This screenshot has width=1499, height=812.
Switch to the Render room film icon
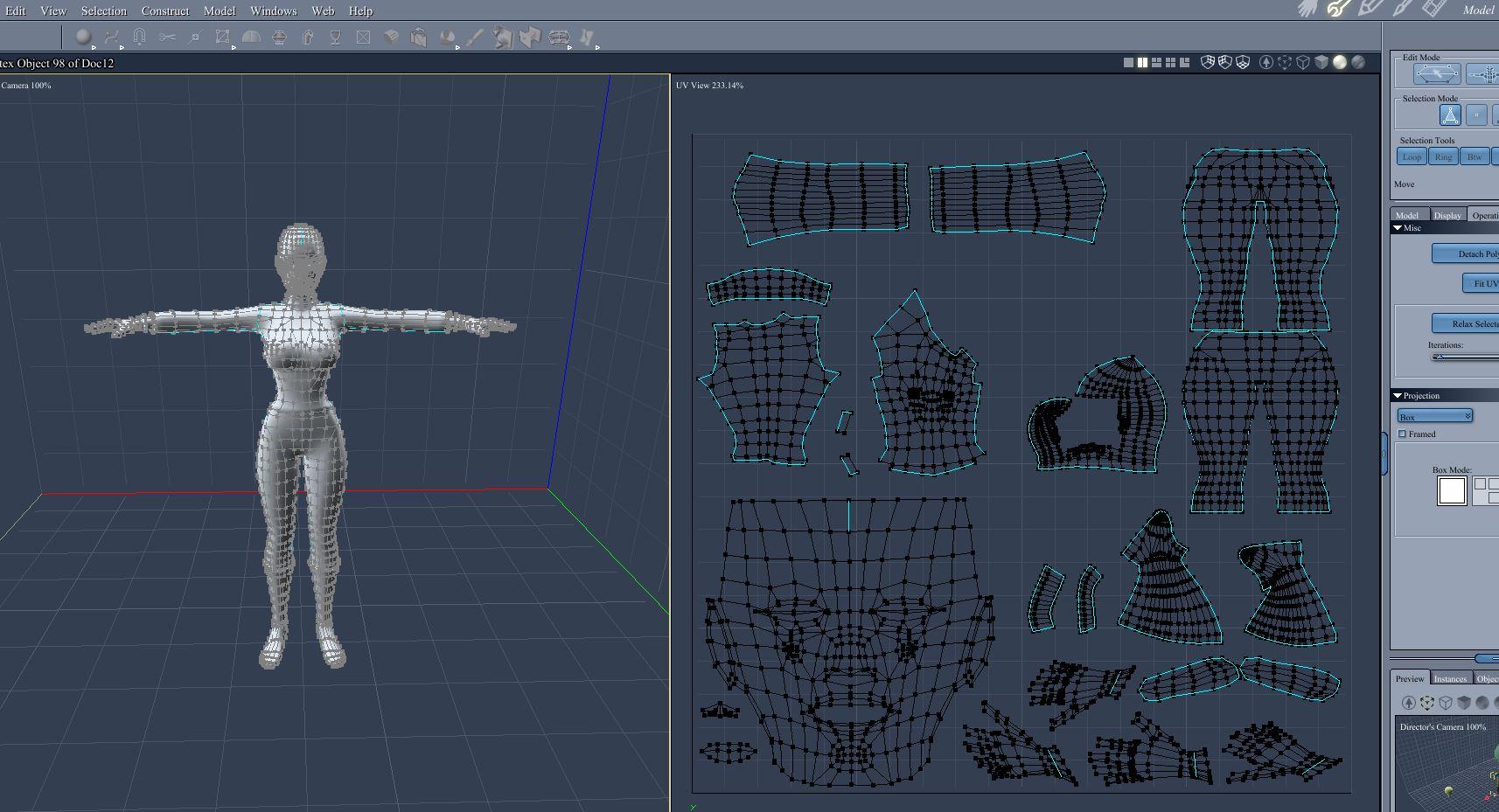pyautogui.click(x=1434, y=9)
